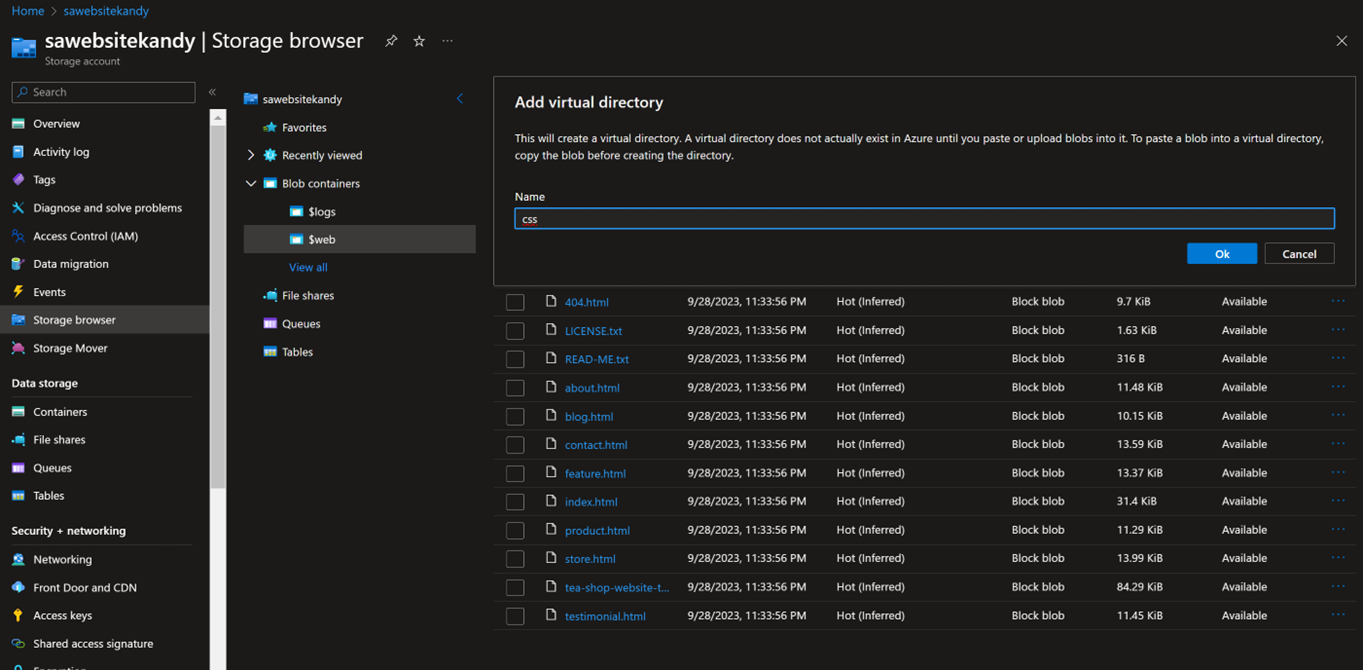
Task: Open the product.html blob link
Action: (597, 531)
